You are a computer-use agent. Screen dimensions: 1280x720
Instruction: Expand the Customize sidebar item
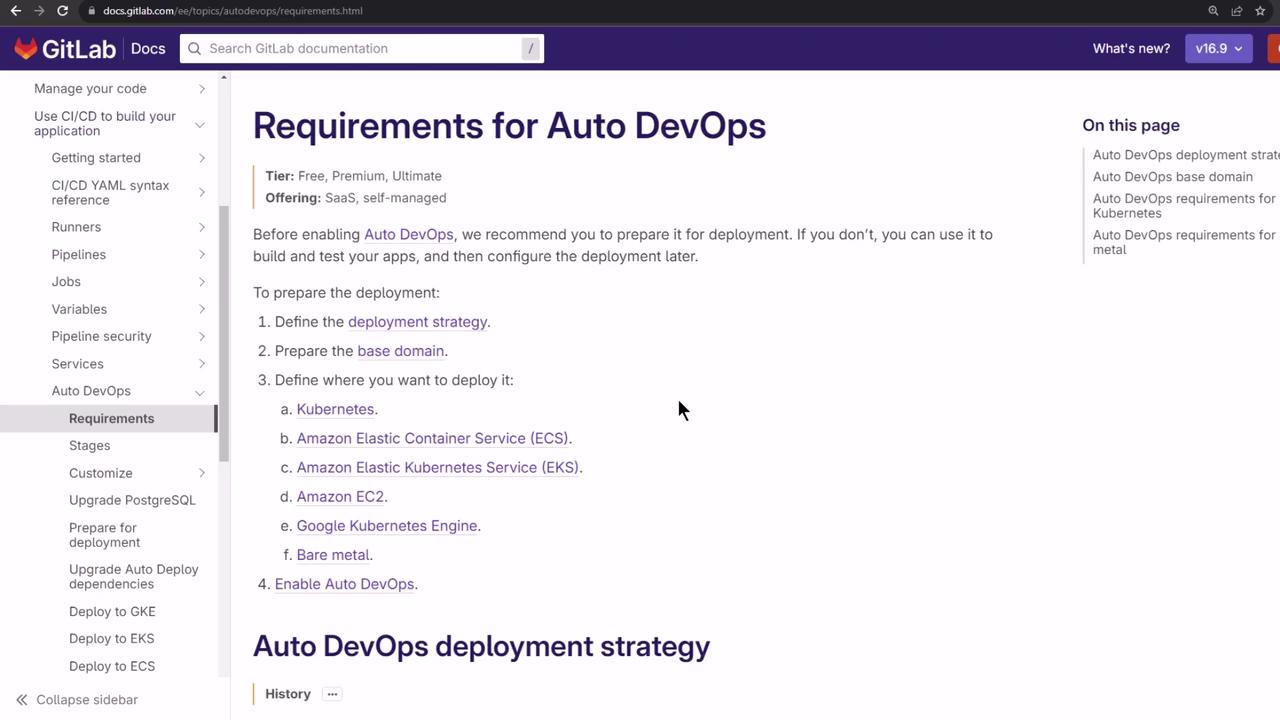pos(201,473)
